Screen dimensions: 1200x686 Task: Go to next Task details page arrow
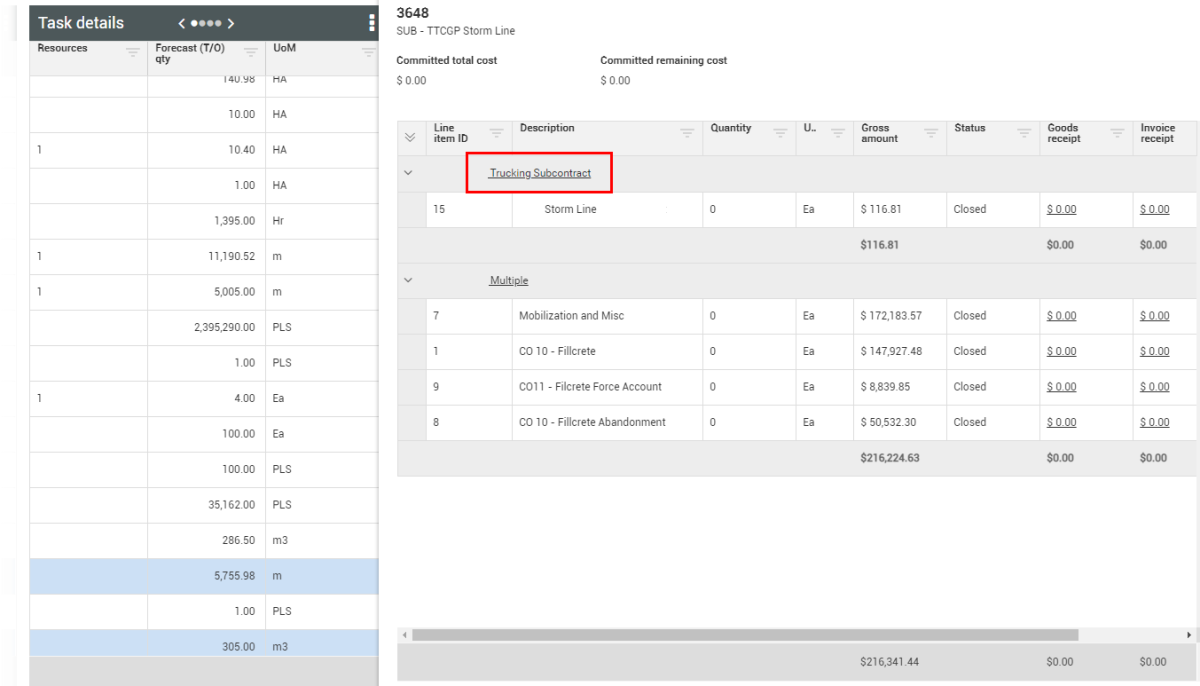(x=231, y=23)
